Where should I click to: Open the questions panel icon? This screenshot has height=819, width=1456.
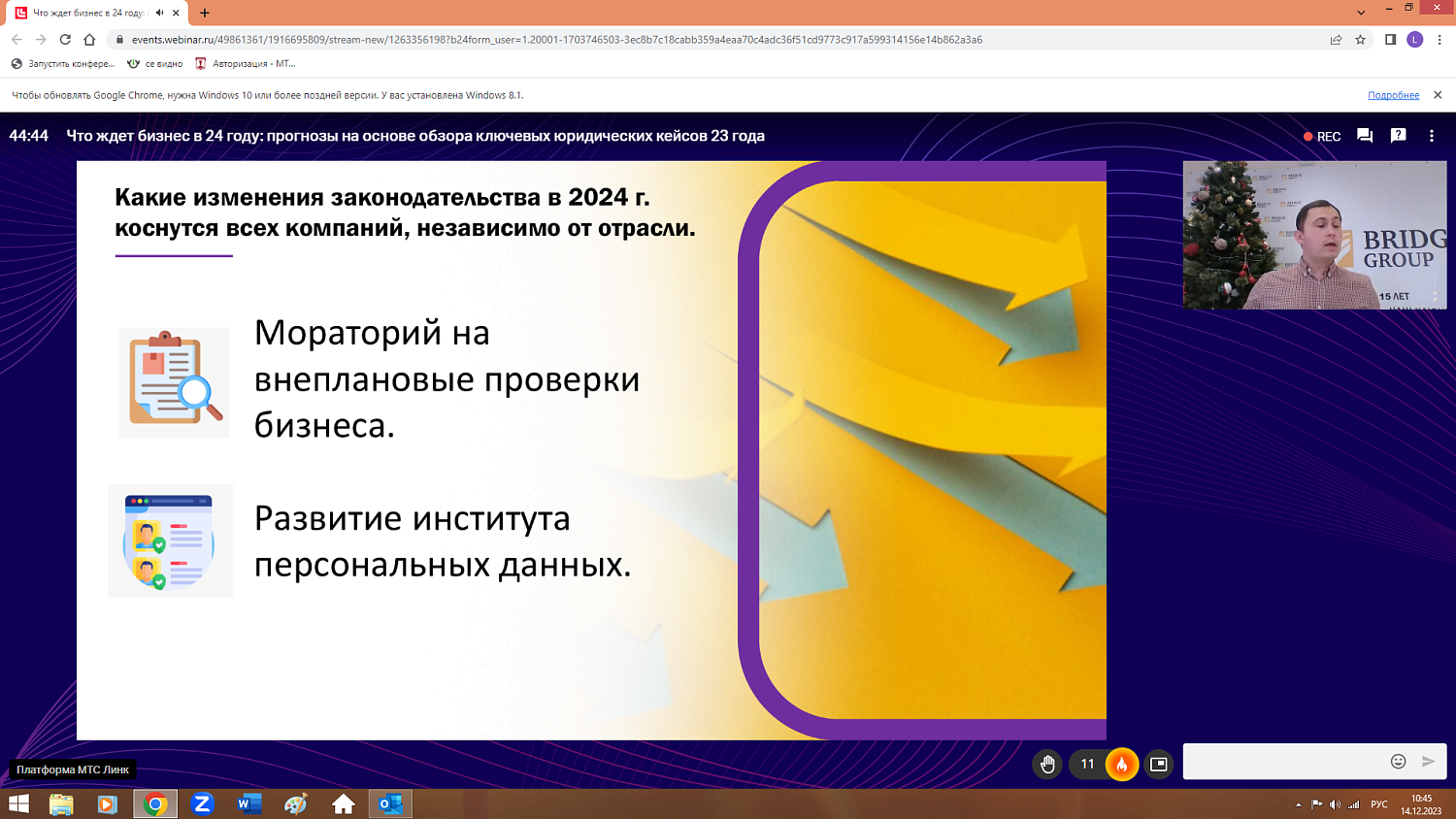(x=1398, y=136)
